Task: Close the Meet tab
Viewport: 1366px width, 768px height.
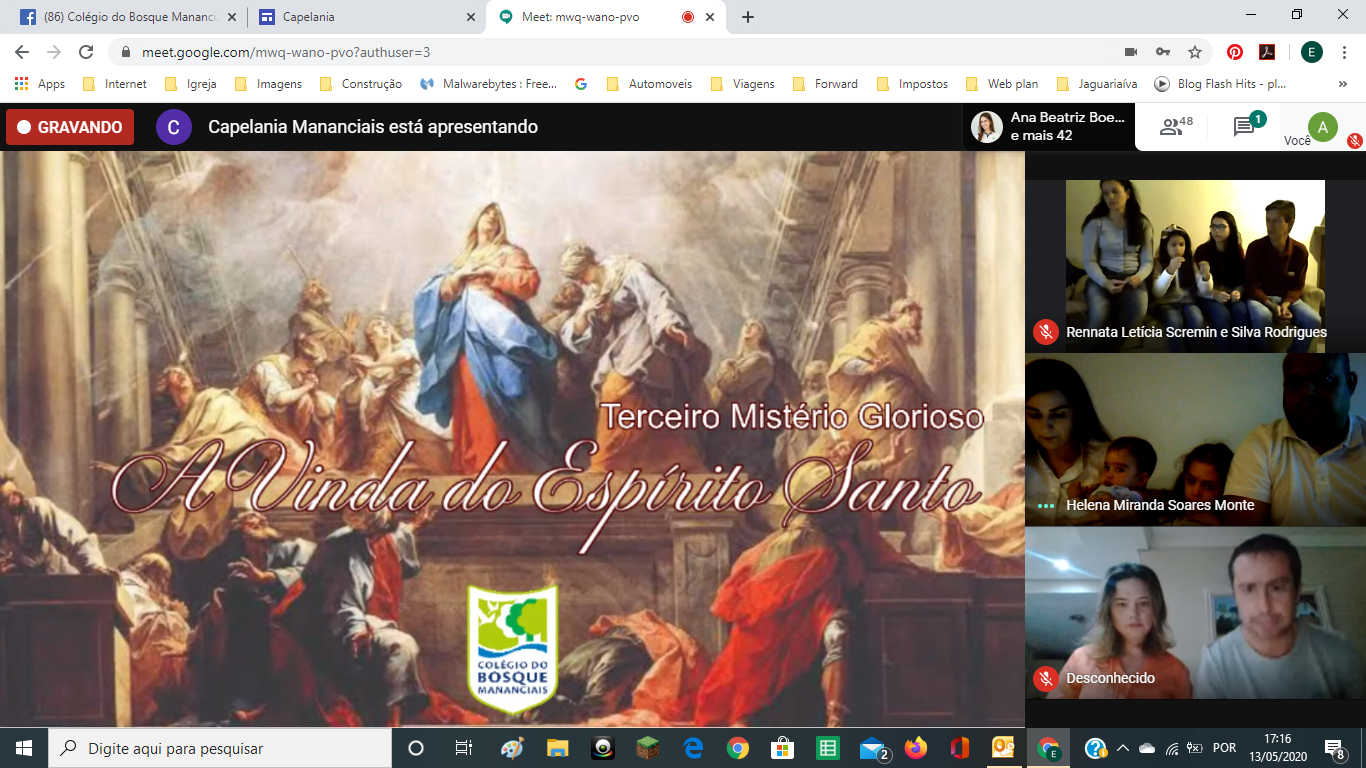Action: [712, 17]
